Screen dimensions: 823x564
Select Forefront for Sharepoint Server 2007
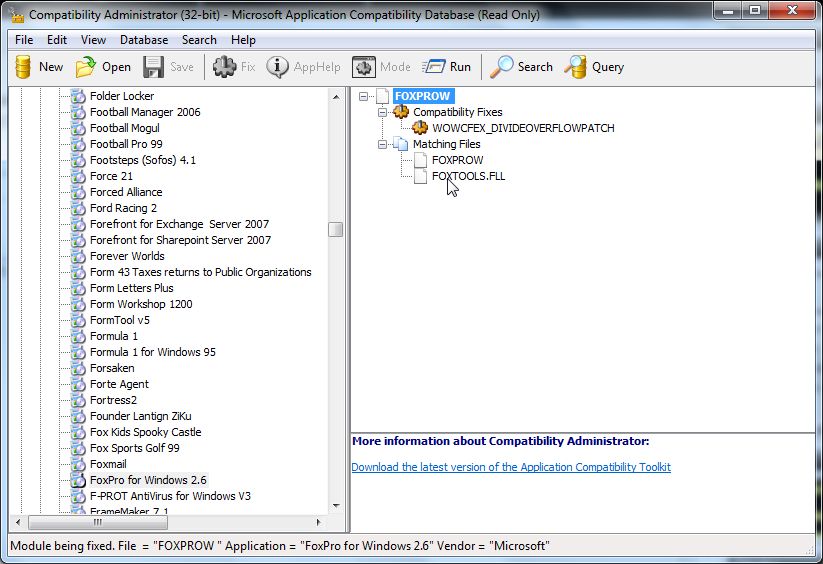[181, 240]
